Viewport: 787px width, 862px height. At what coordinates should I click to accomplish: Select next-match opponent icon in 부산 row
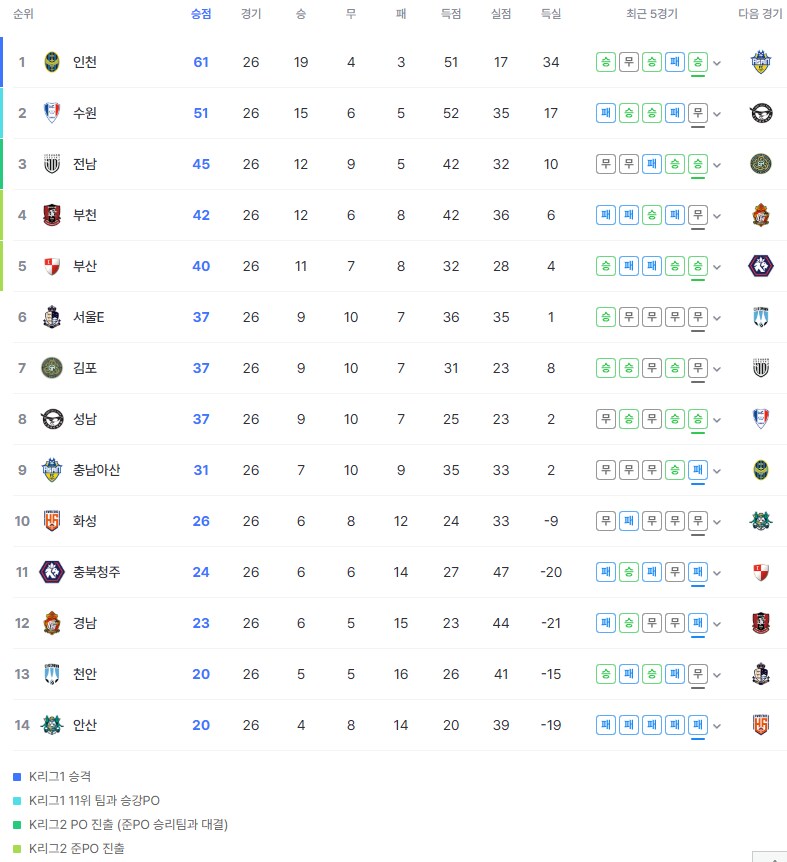(x=761, y=266)
